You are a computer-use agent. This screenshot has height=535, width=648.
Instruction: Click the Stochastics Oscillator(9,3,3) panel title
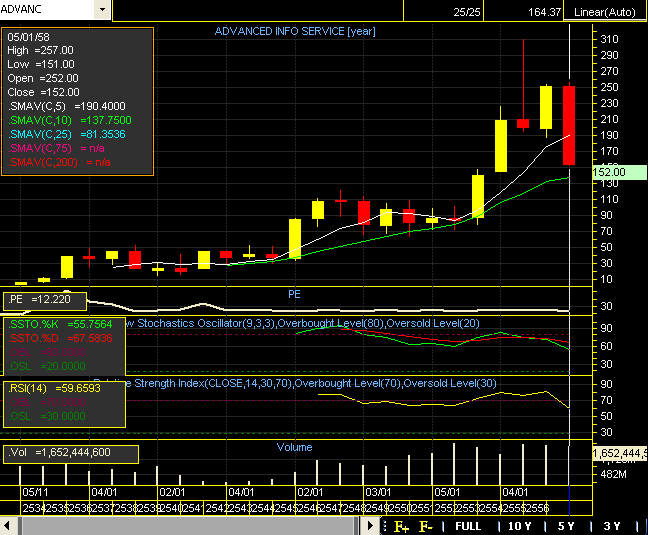(302, 323)
